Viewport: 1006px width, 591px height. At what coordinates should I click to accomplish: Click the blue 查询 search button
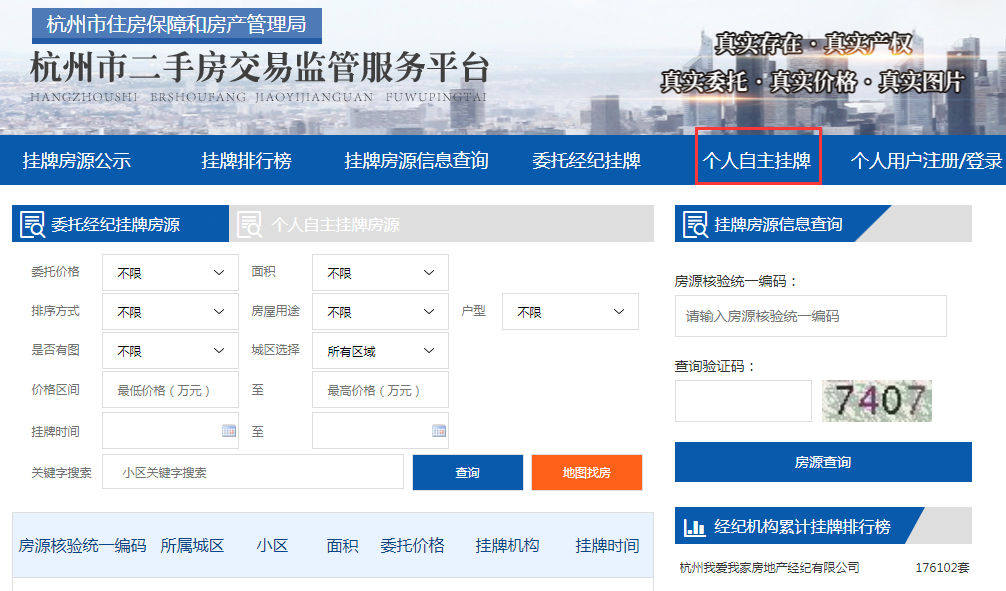click(x=467, y=472)
